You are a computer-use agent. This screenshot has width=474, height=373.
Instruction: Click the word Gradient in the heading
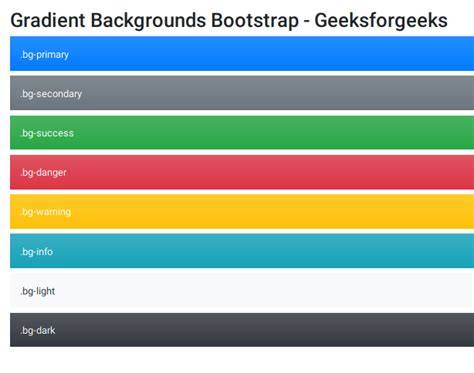[x=48, y=20]
